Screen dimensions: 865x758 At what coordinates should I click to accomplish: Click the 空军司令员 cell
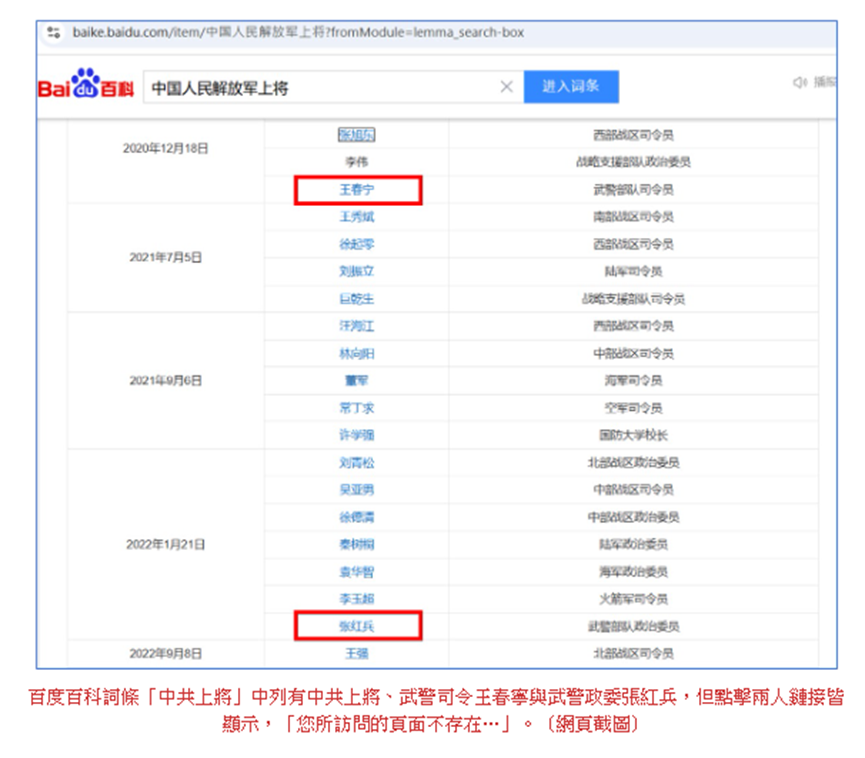633,408
